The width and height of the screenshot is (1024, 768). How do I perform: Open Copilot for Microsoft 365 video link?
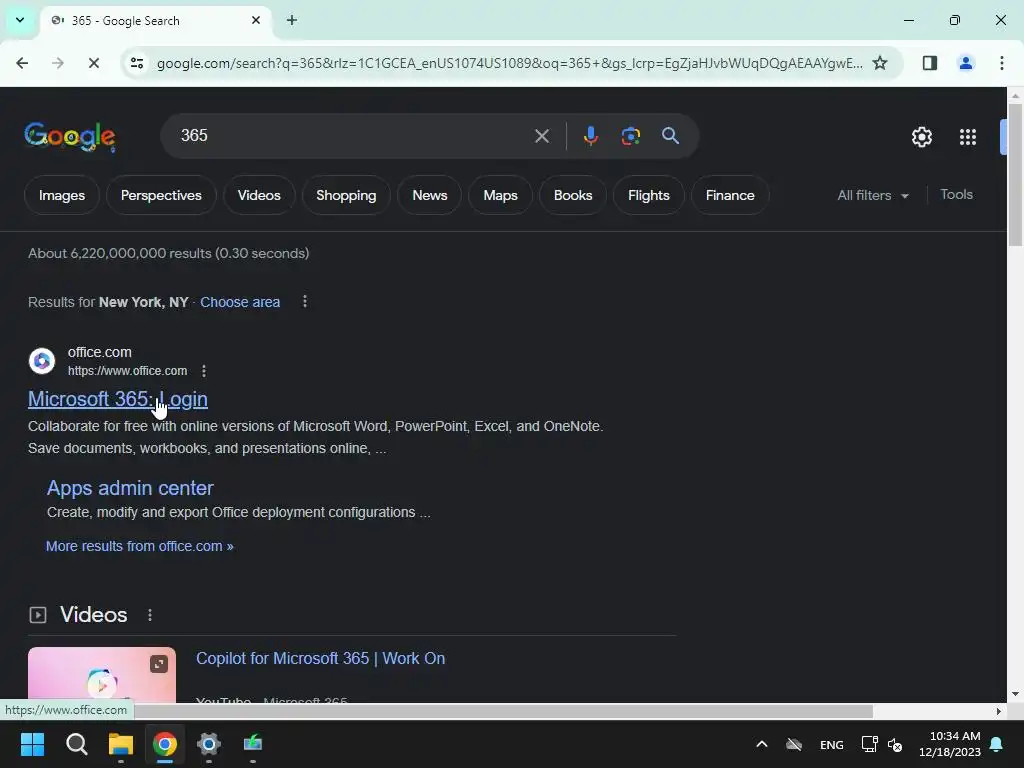[320, 658]
